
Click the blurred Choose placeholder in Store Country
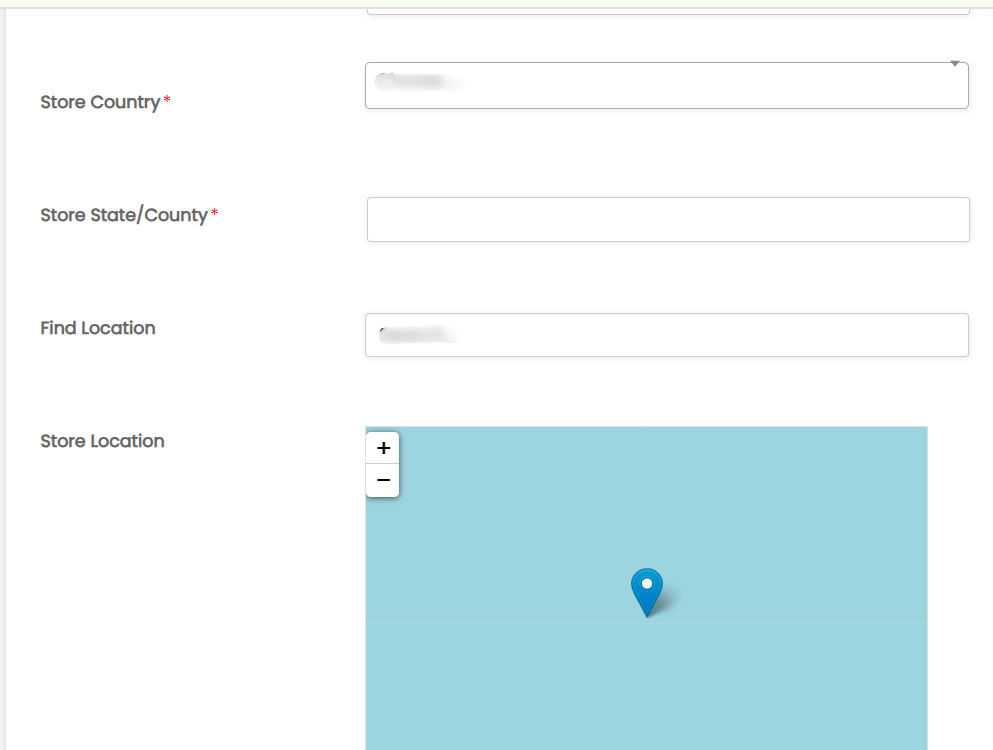coord(417,82)
